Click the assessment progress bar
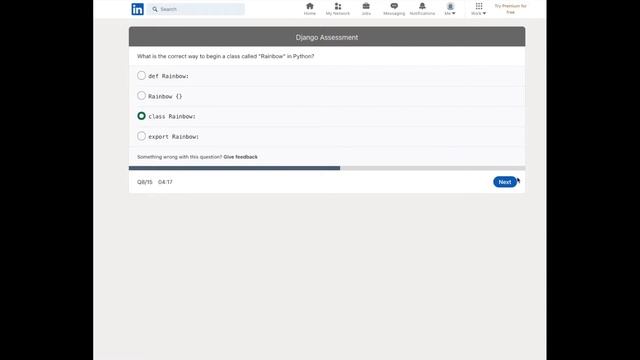Viewport: 640px width, 360px height. point(327,168)
